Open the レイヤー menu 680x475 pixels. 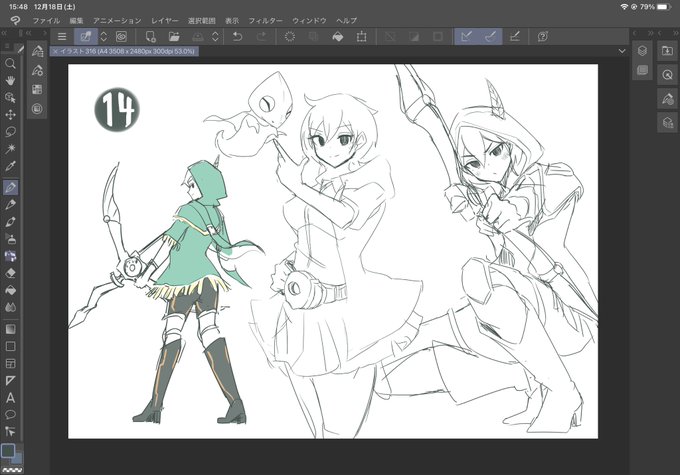click(x=165, y=20)
